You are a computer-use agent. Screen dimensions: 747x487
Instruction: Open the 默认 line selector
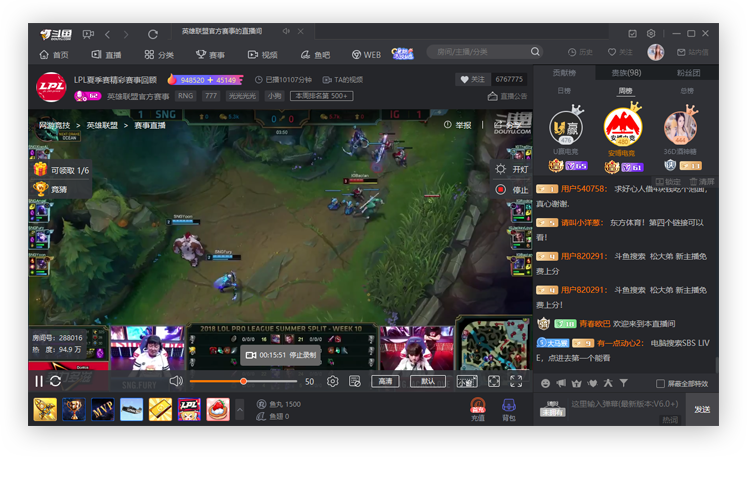[x=428, y=381]
